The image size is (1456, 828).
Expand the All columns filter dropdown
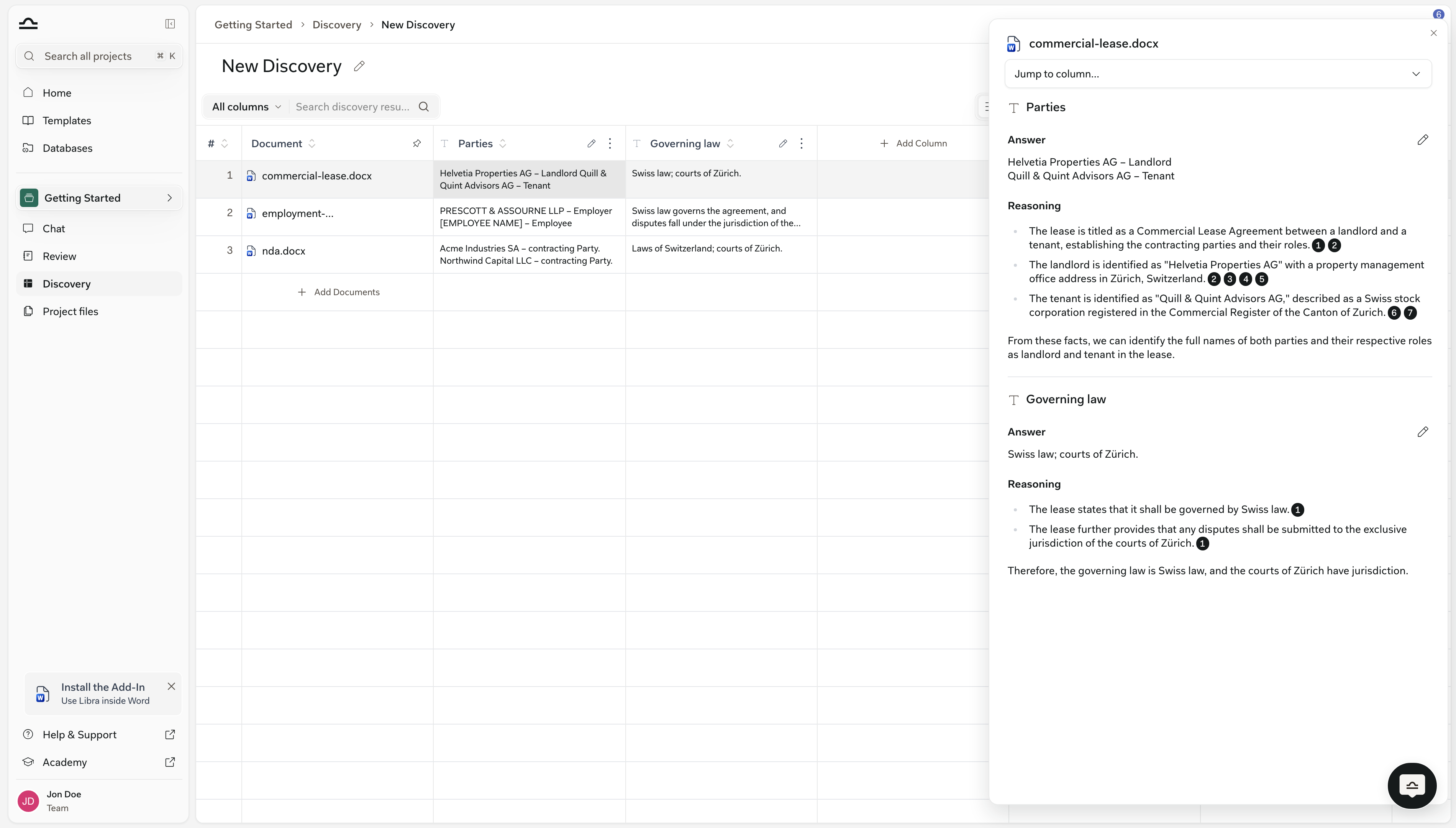[247, 107]
